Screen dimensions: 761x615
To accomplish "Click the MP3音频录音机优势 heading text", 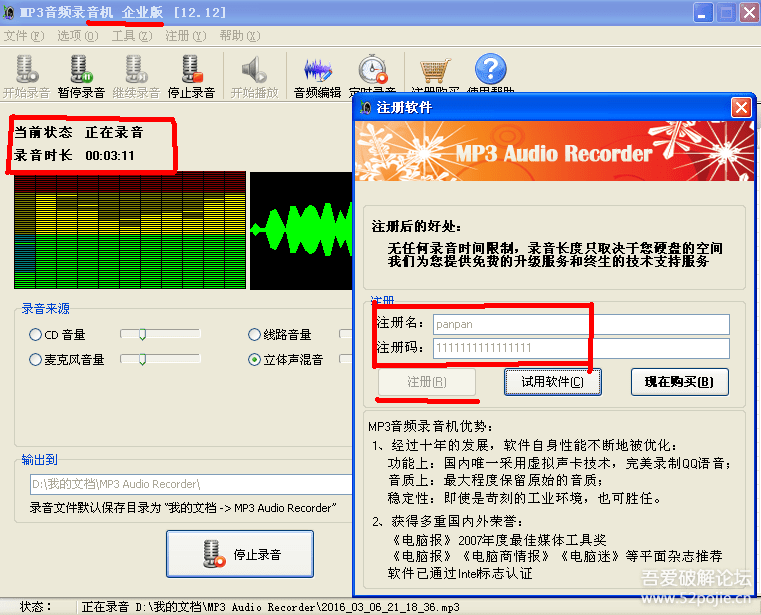I will click(x=430, y=426).
